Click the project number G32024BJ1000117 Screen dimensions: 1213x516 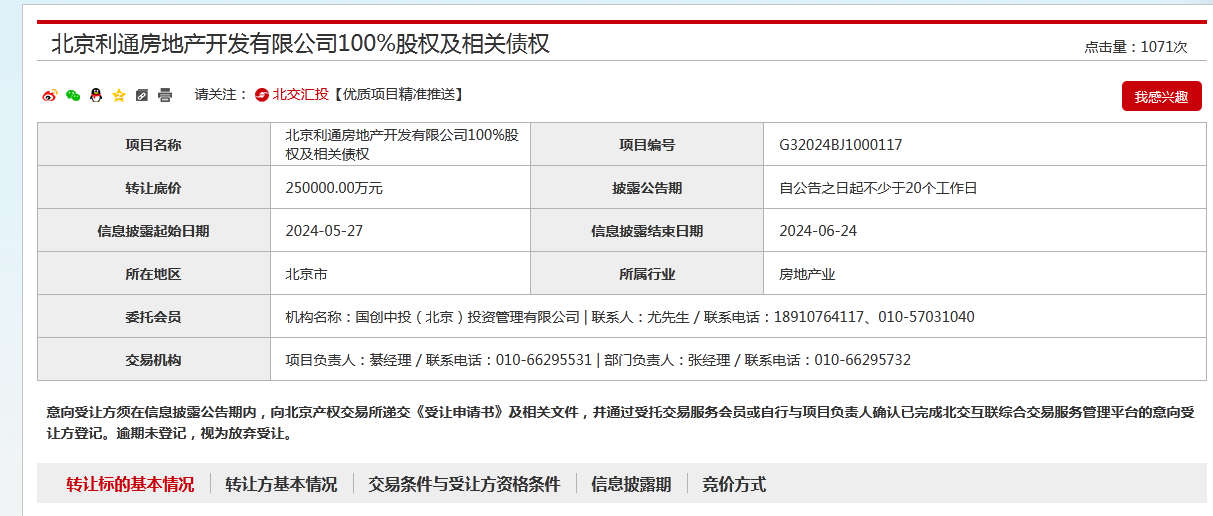pos(840,145)
